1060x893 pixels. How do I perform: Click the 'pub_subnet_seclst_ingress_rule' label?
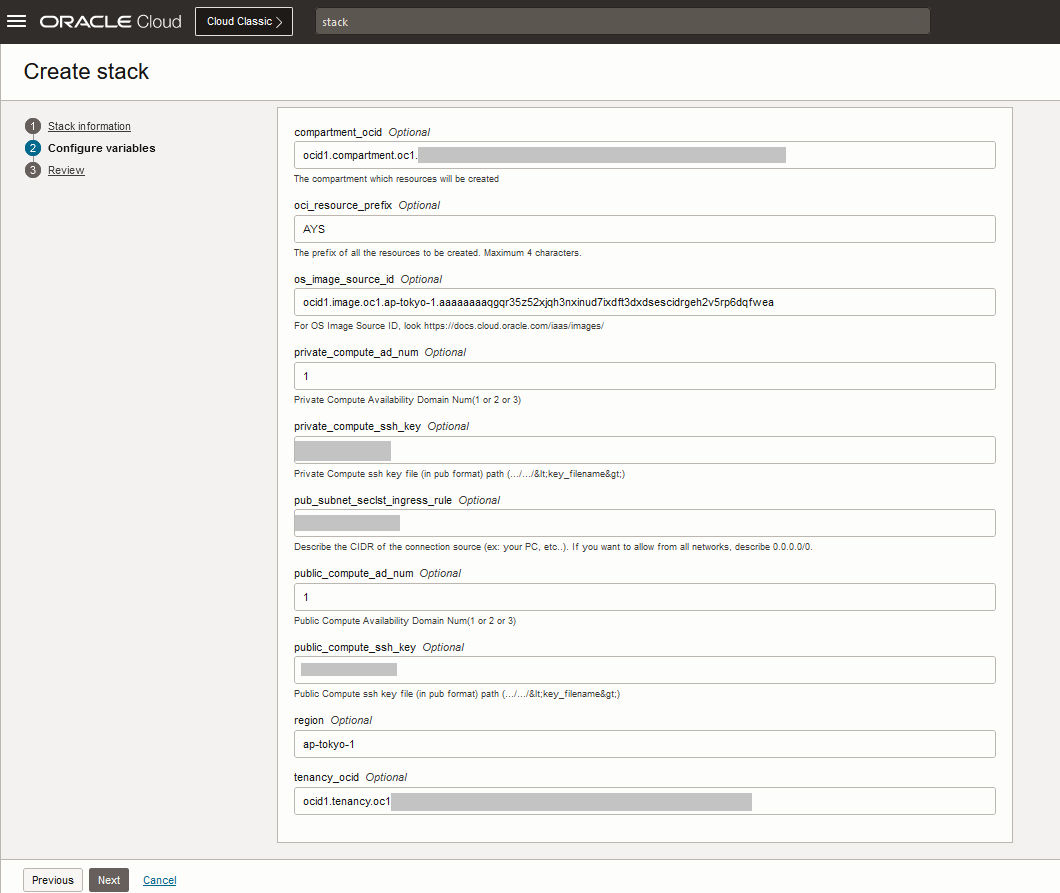[x=373, y=500]
